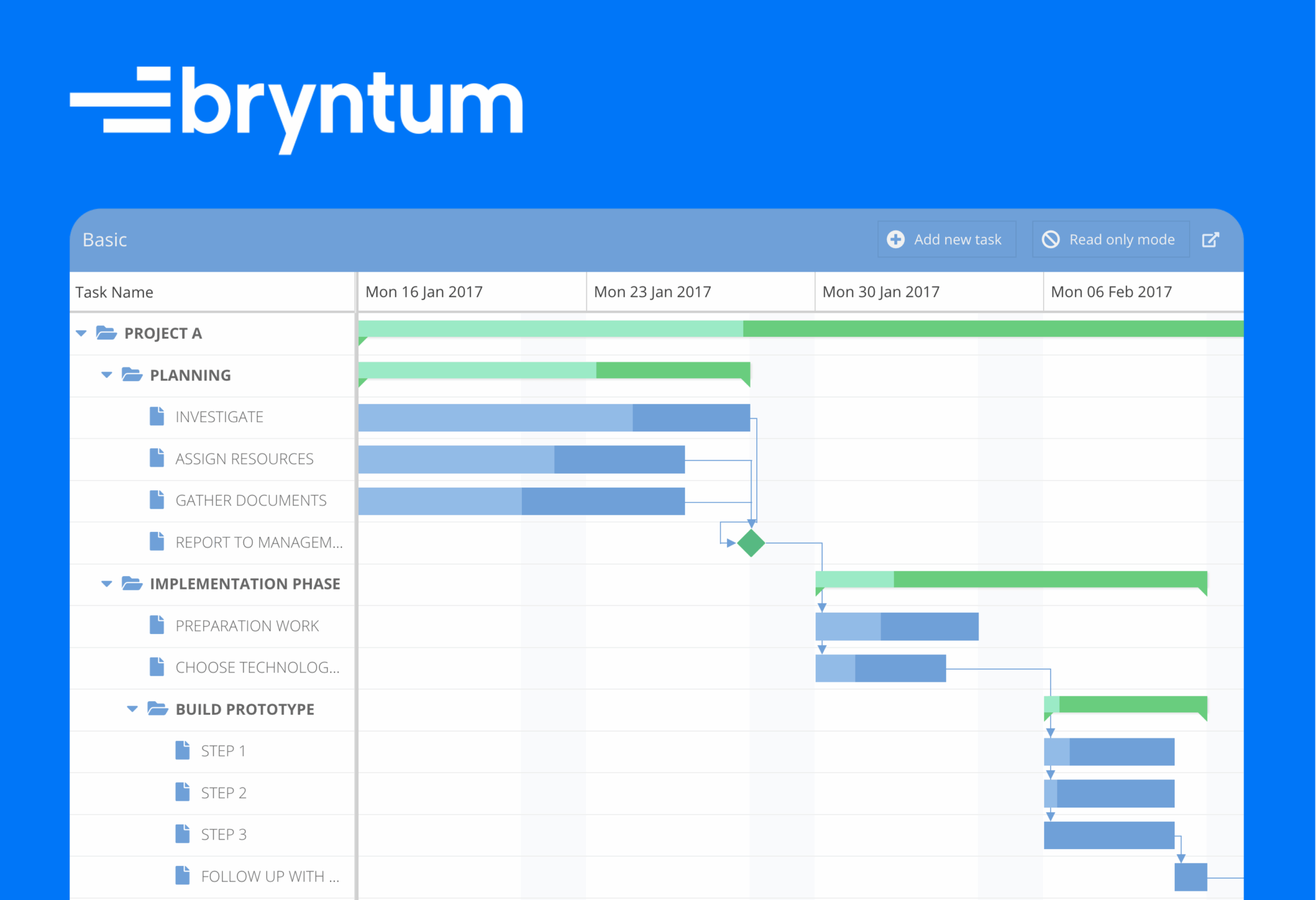Click the document icon beside GATHER DOCUMENTS
Image resolution: width=1316 pixels, height=900 pixels.
pos(156,499)
